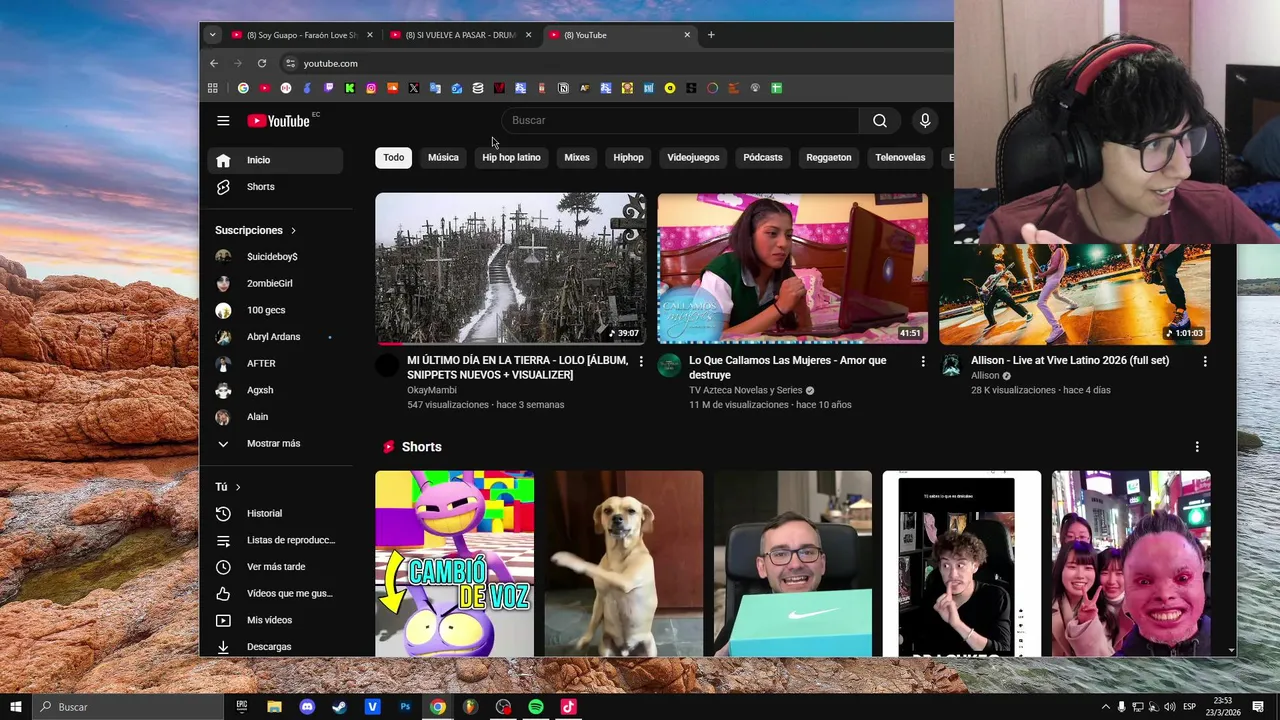The height and width of the screenshot is (720, 1280).
Task: Open Inicio in the sidebar
Action: click(x=275, y=160)
